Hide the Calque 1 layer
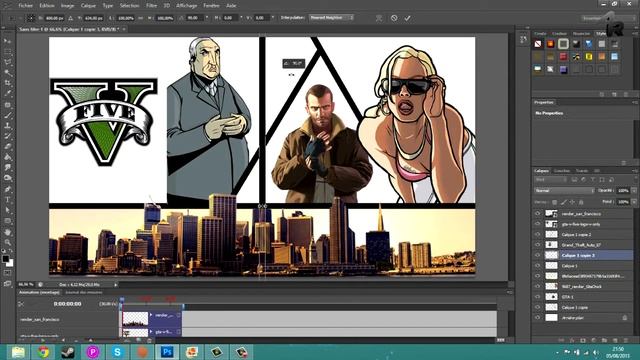The height and width of the screenshot is (360, 640). (x=537, y=266)
